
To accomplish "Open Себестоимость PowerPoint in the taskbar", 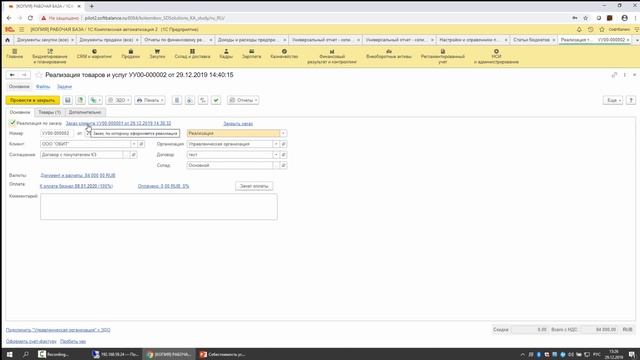I will [222, 354].
